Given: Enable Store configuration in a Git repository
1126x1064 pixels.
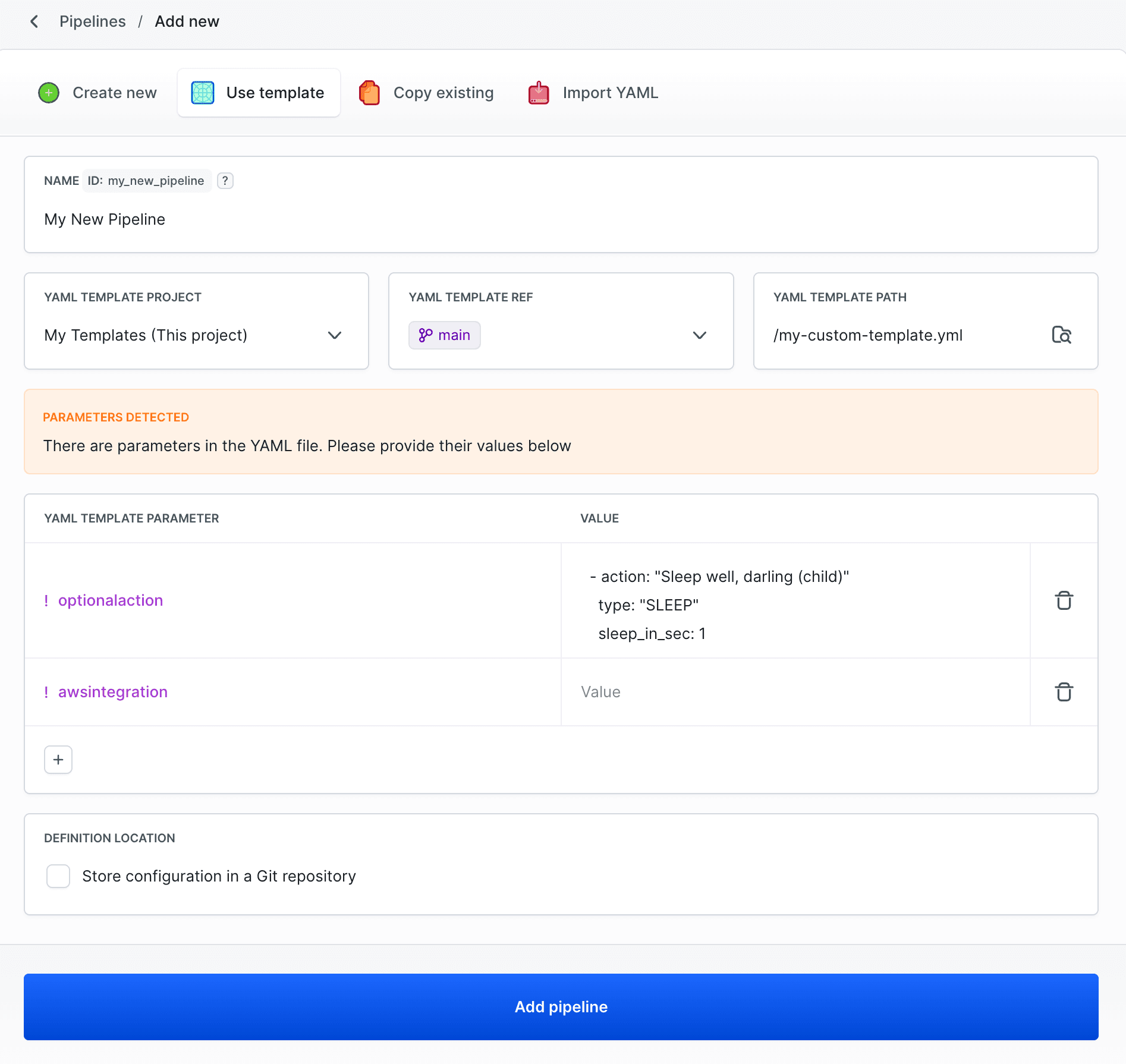Looking at the screenshot, I should [58, 876].
